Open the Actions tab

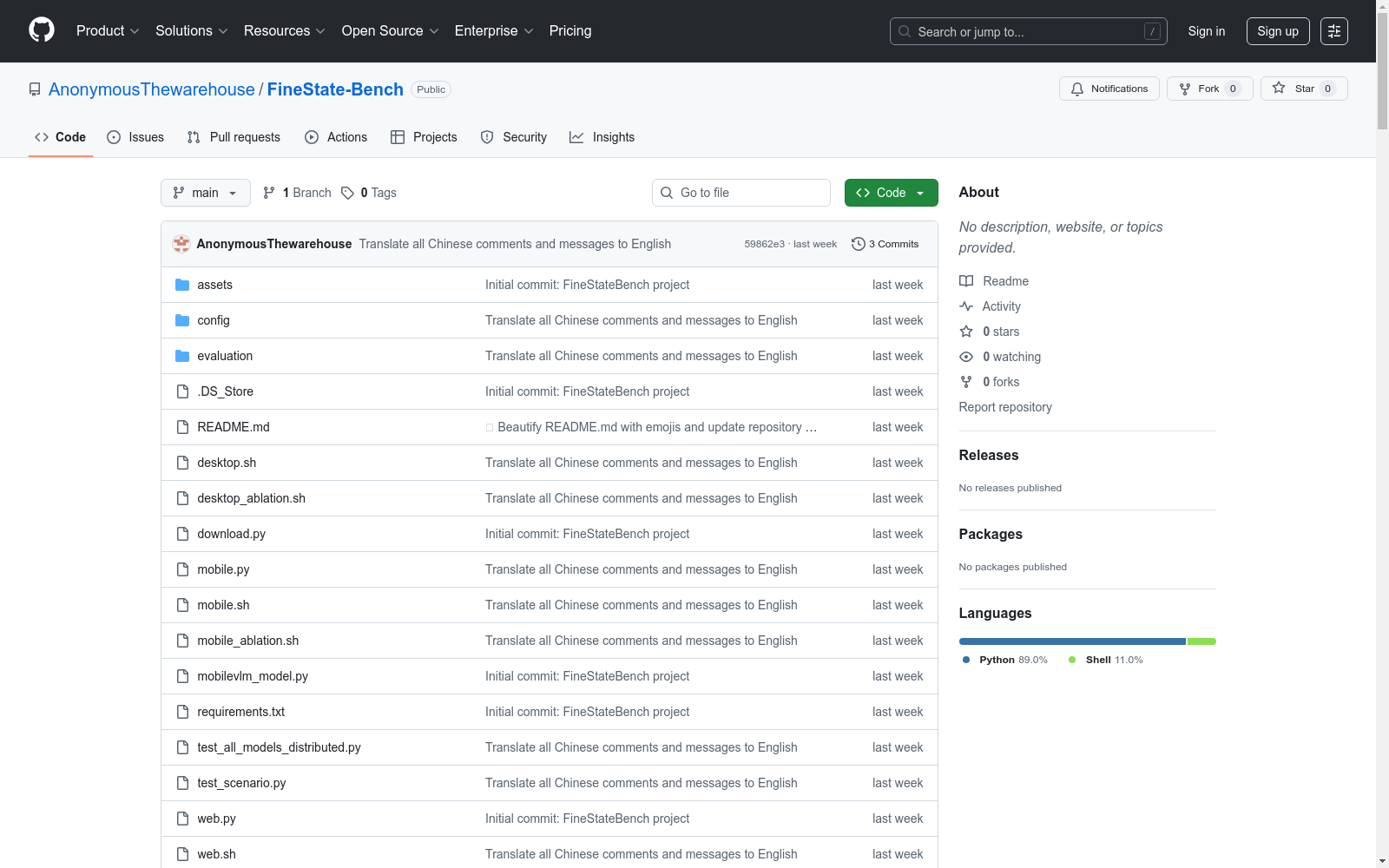click(336, 137)
